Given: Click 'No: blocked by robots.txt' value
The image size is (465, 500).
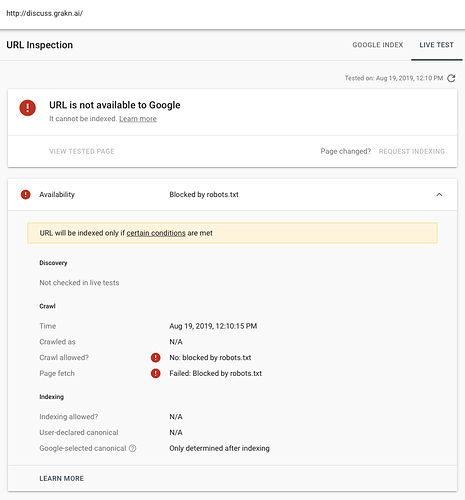Looking at the screenshot, I should point(210,358).
